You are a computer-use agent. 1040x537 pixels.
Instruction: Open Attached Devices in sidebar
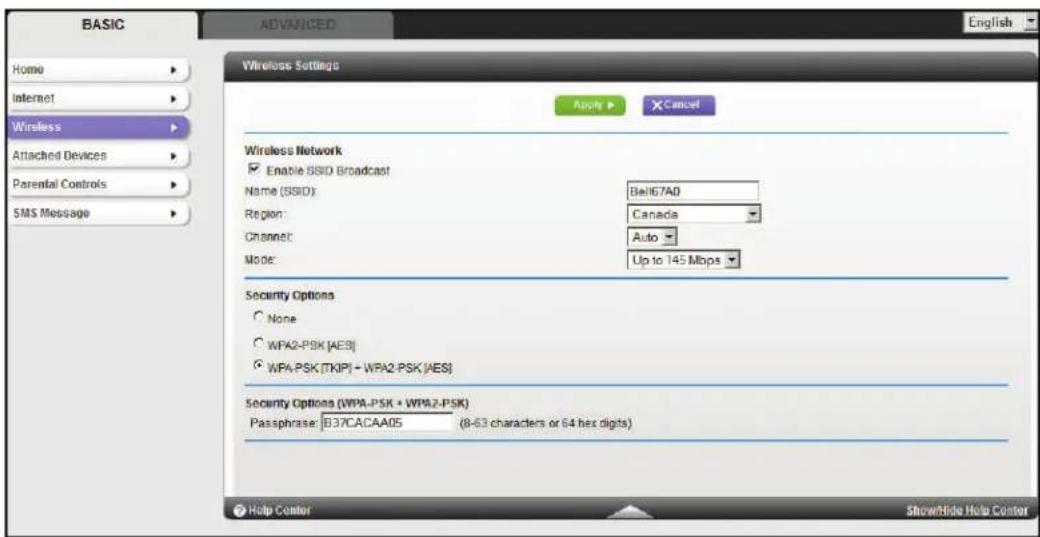pos(98,156)
